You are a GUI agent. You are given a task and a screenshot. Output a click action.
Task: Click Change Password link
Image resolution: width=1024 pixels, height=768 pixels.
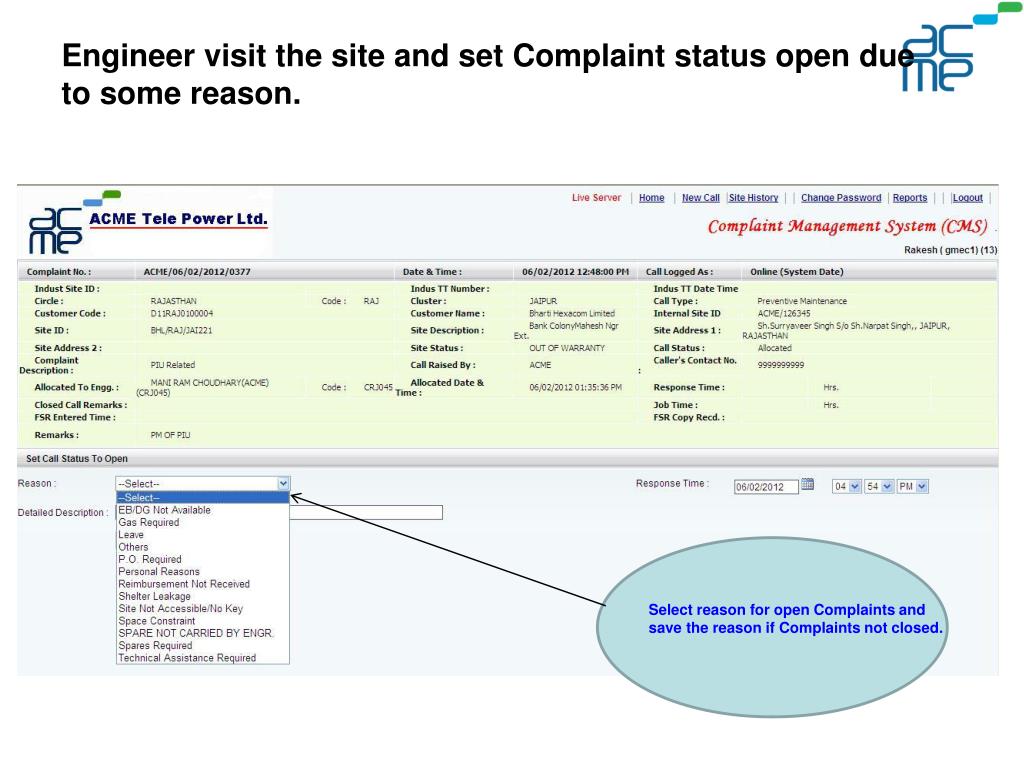coord(840,198)
